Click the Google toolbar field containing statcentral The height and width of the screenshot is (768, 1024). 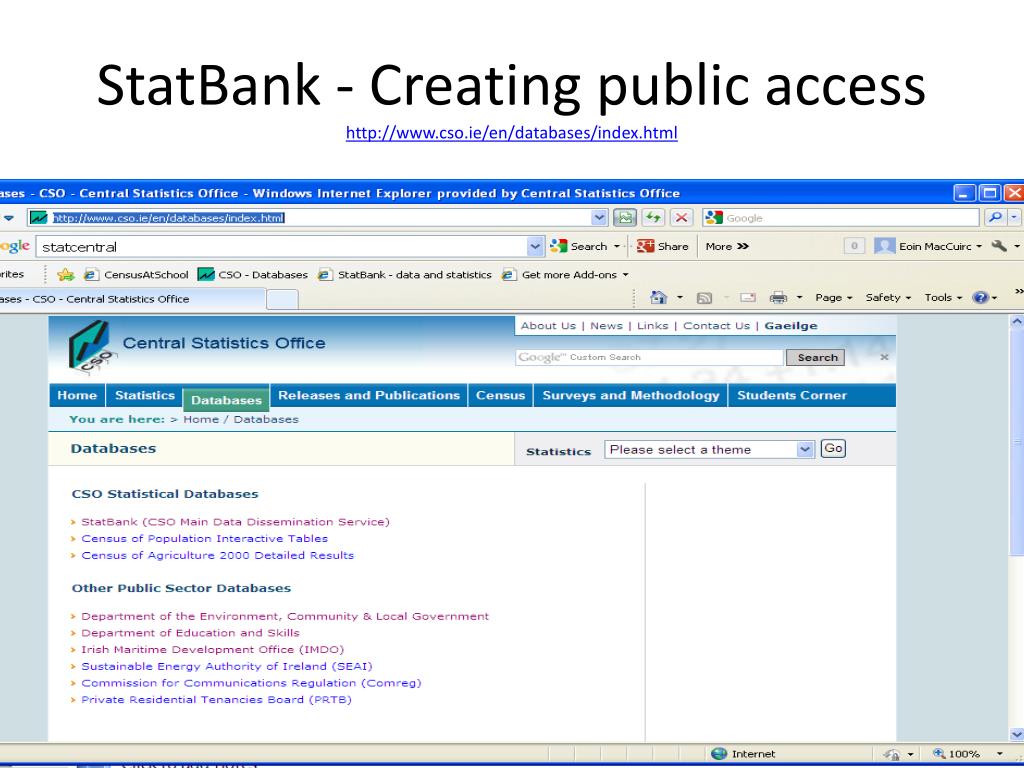click(281, 247)
